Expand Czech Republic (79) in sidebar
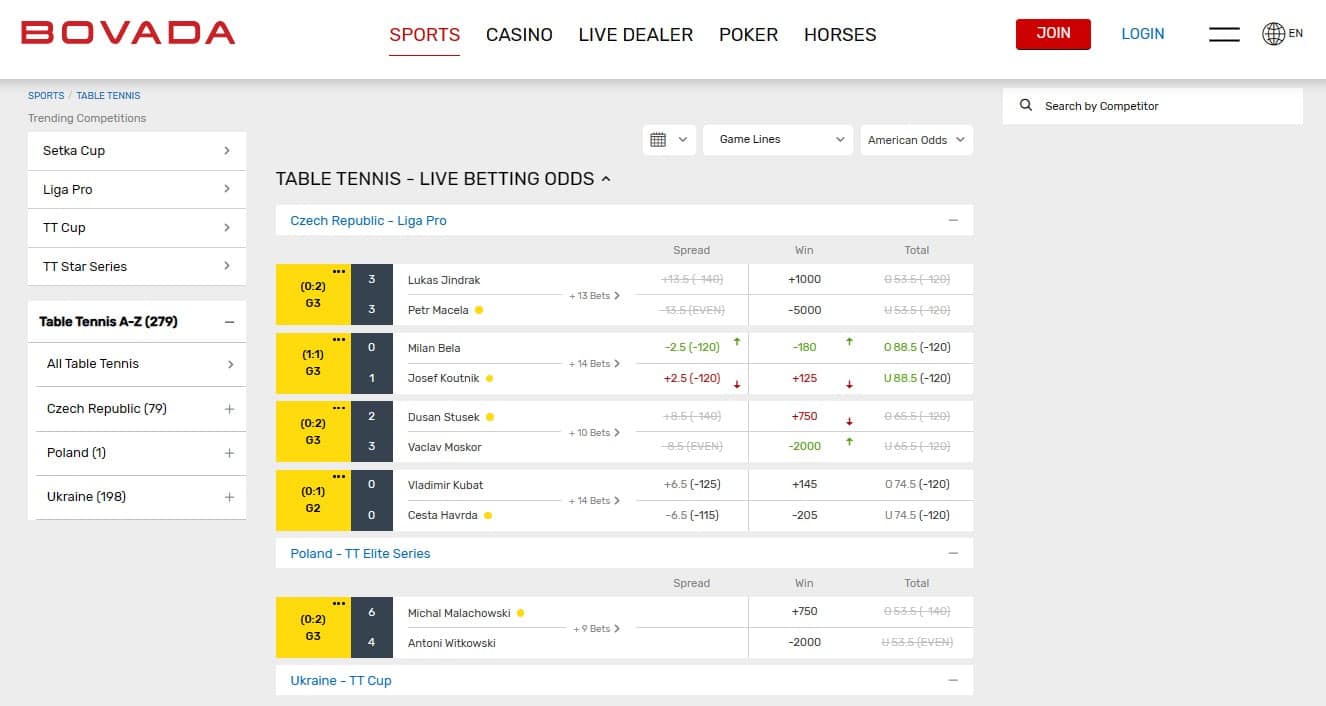1326x706 pixels. (x=229, y=409)
